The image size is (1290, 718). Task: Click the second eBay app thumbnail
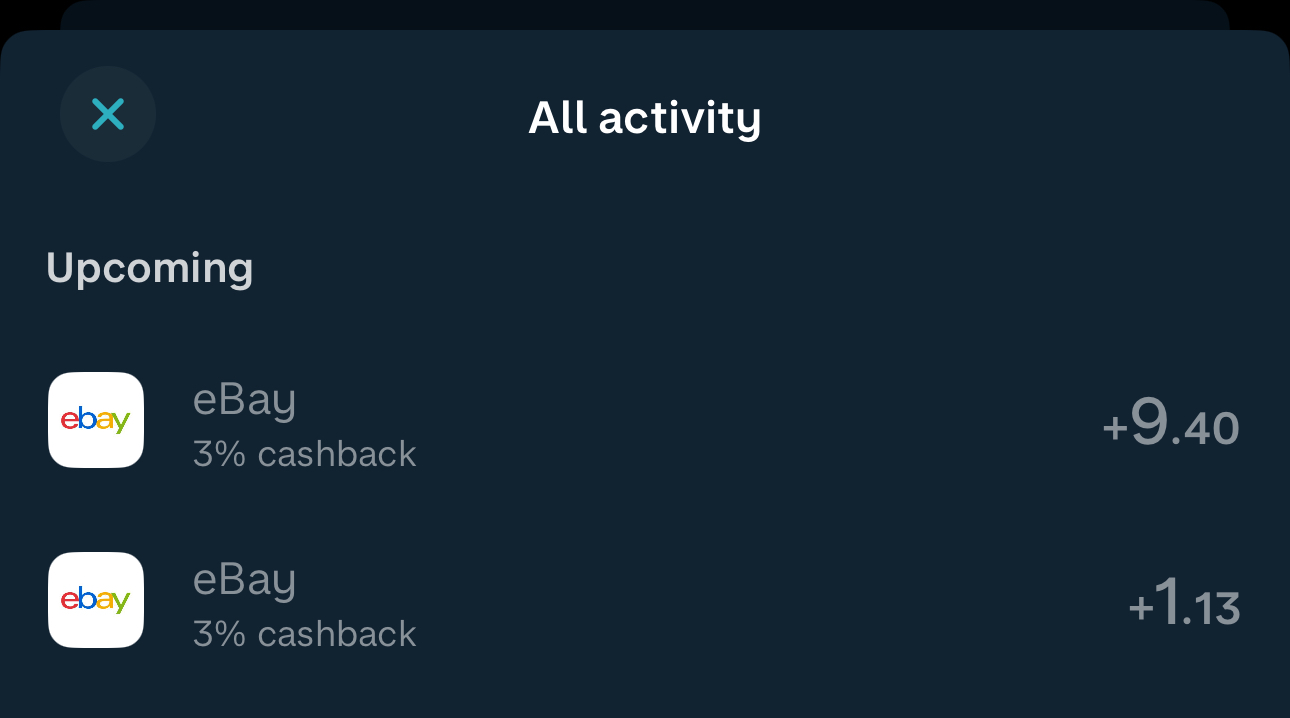tap(96, 600)
